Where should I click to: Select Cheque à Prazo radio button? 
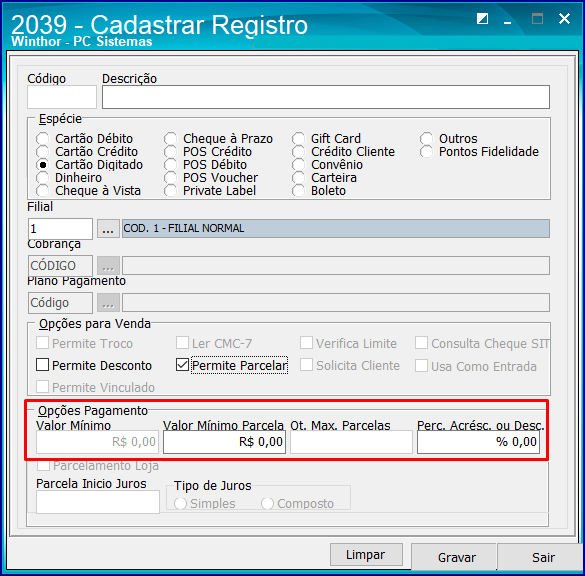(x=171, y=138)
